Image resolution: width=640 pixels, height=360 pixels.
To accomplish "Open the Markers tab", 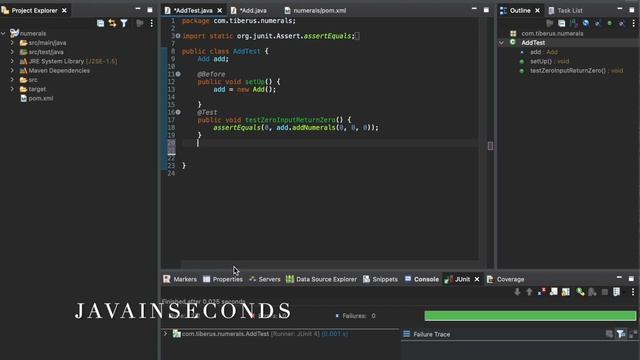I will [x=180, y=279].
